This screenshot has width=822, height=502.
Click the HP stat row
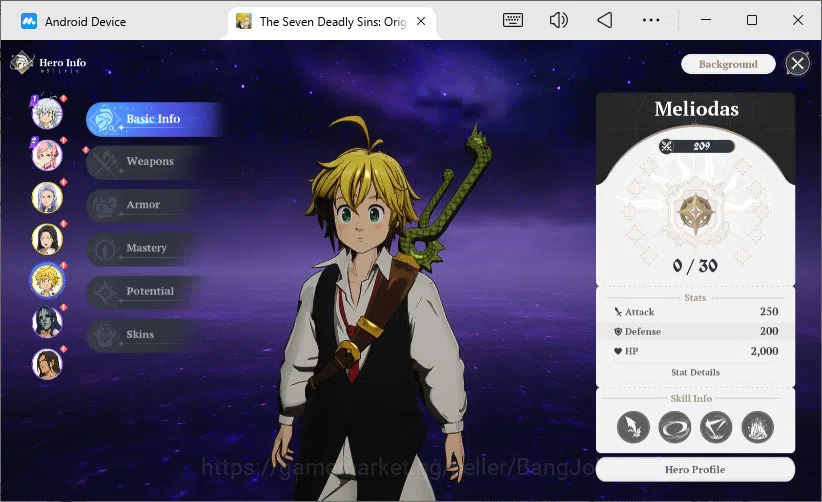tap(695, 351)
